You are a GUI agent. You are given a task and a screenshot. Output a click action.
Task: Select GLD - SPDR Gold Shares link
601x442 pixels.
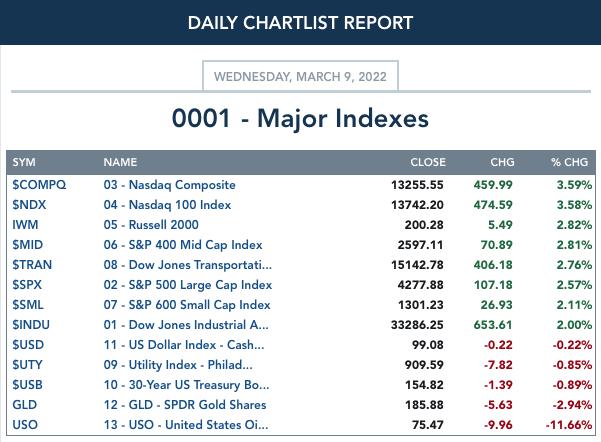point(185,405)
